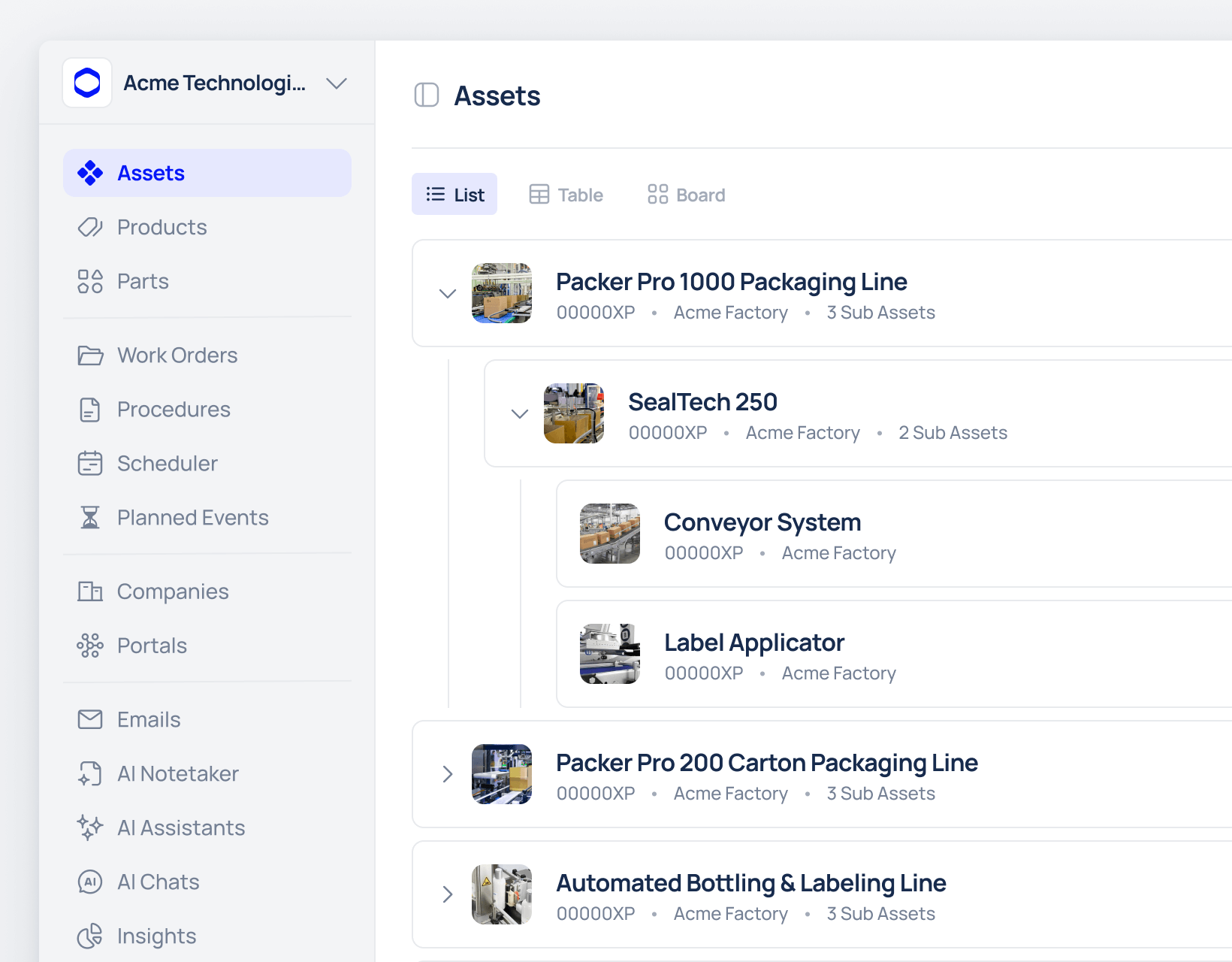Go to Emails
The width and height of the screenshot is (1232, 962).
point(207,719)
